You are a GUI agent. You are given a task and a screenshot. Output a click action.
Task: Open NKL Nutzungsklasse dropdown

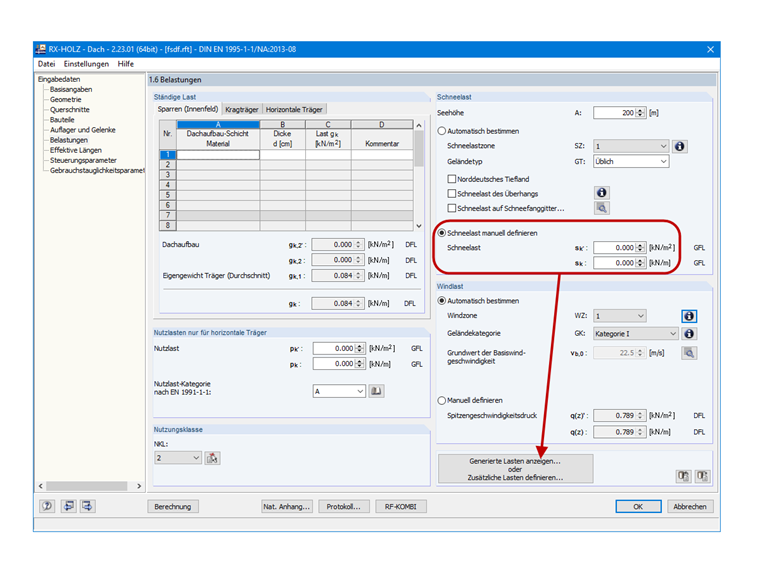click(x=178, y=458)
